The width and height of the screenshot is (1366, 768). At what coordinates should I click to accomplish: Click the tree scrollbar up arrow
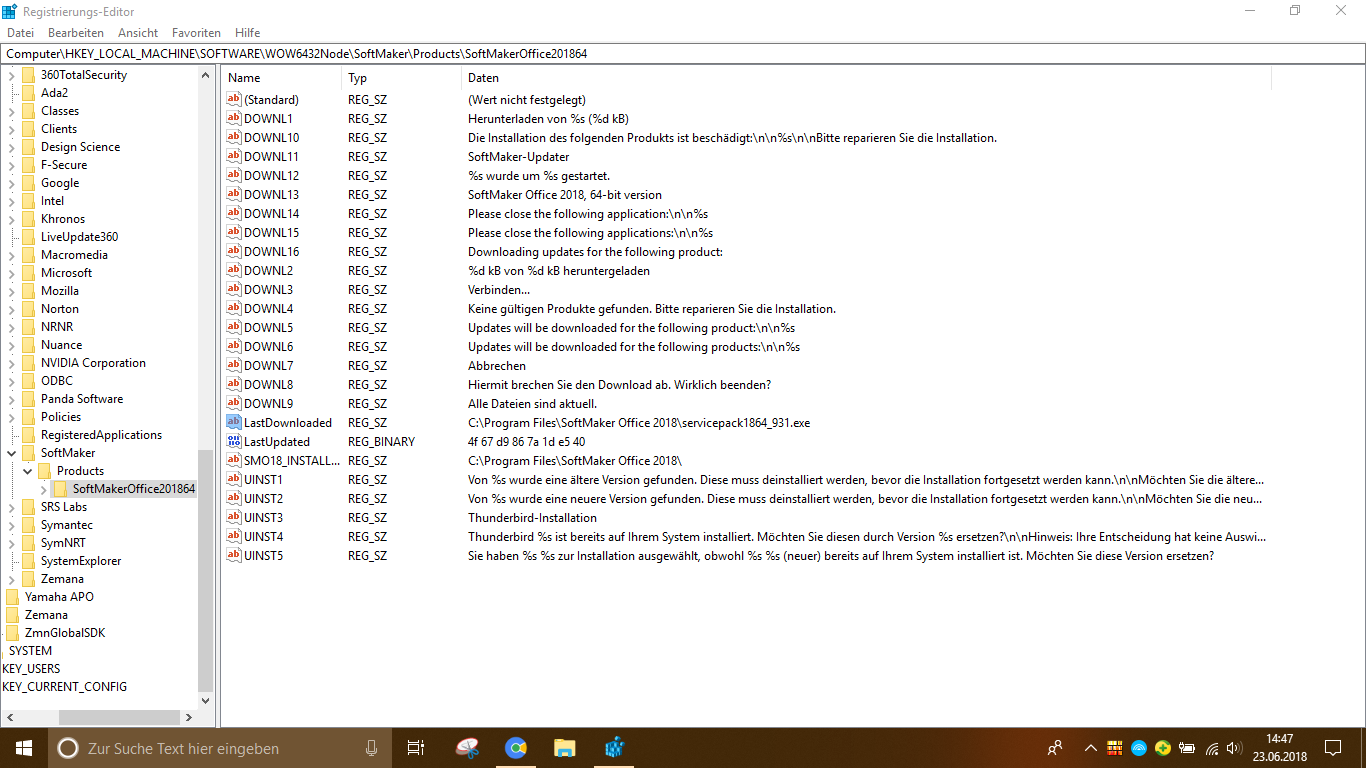206,75
